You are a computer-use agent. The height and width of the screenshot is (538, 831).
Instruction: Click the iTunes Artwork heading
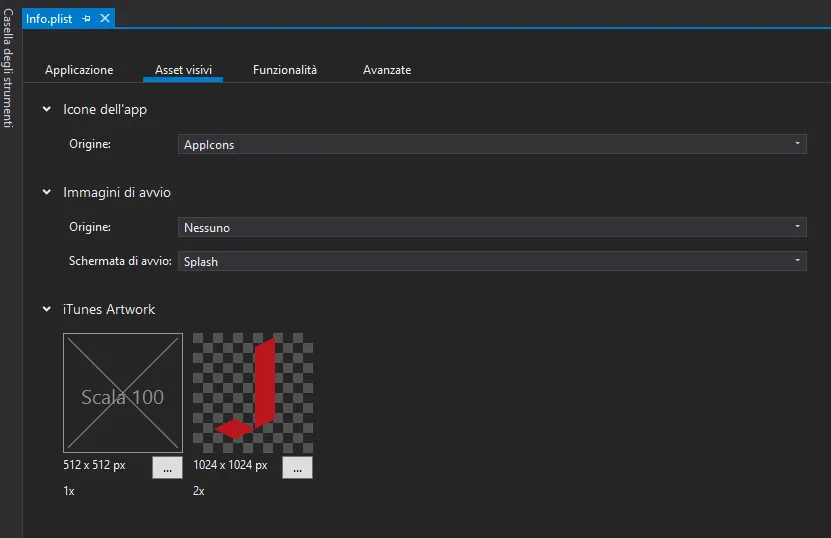[x=109, y=309]
